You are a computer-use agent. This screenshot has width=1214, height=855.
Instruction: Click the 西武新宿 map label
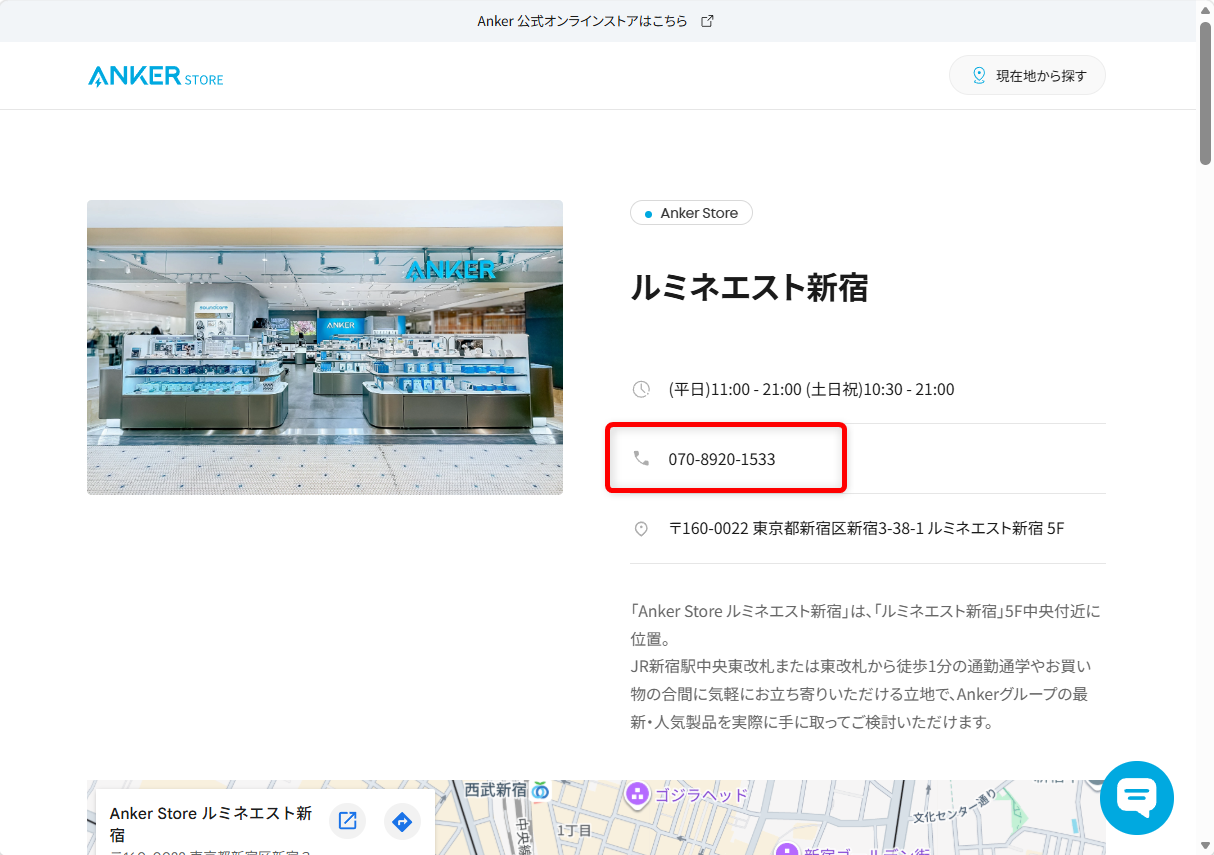tap(496, 789)
